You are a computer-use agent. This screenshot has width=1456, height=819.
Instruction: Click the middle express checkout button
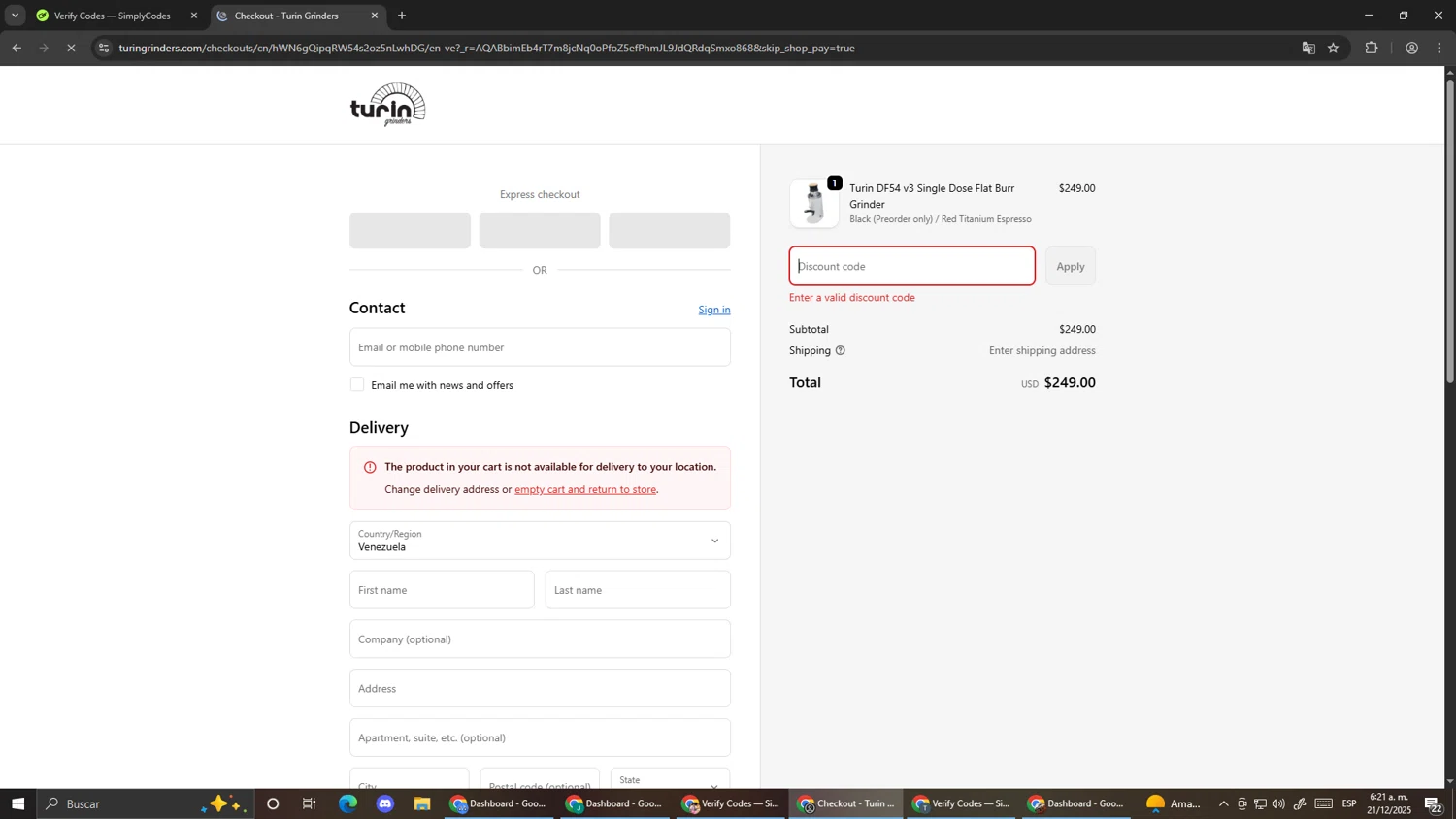(x=540, y=231)
